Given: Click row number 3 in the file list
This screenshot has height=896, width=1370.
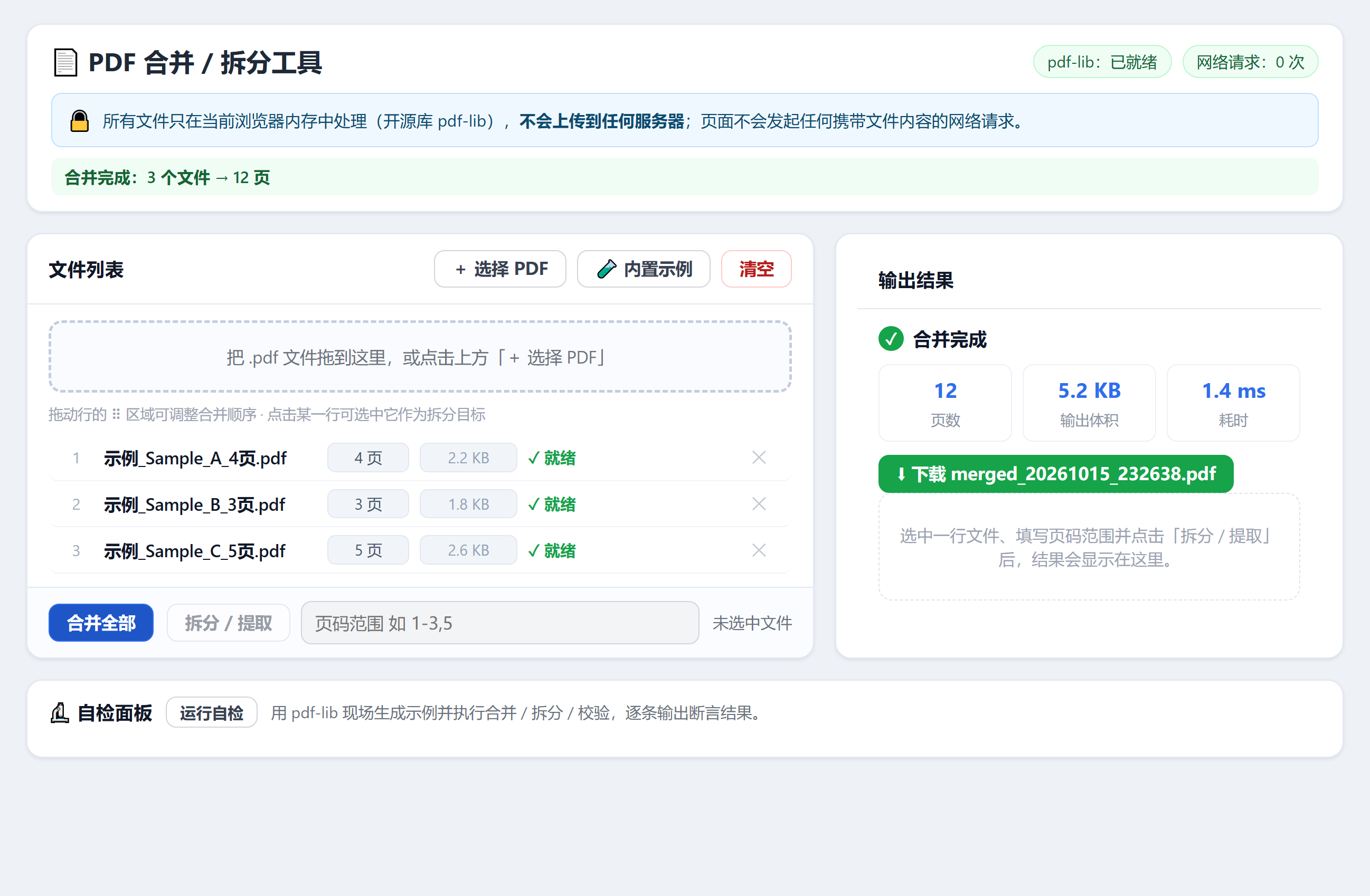Looking at the screenshot, I should [x=76, y=550].
